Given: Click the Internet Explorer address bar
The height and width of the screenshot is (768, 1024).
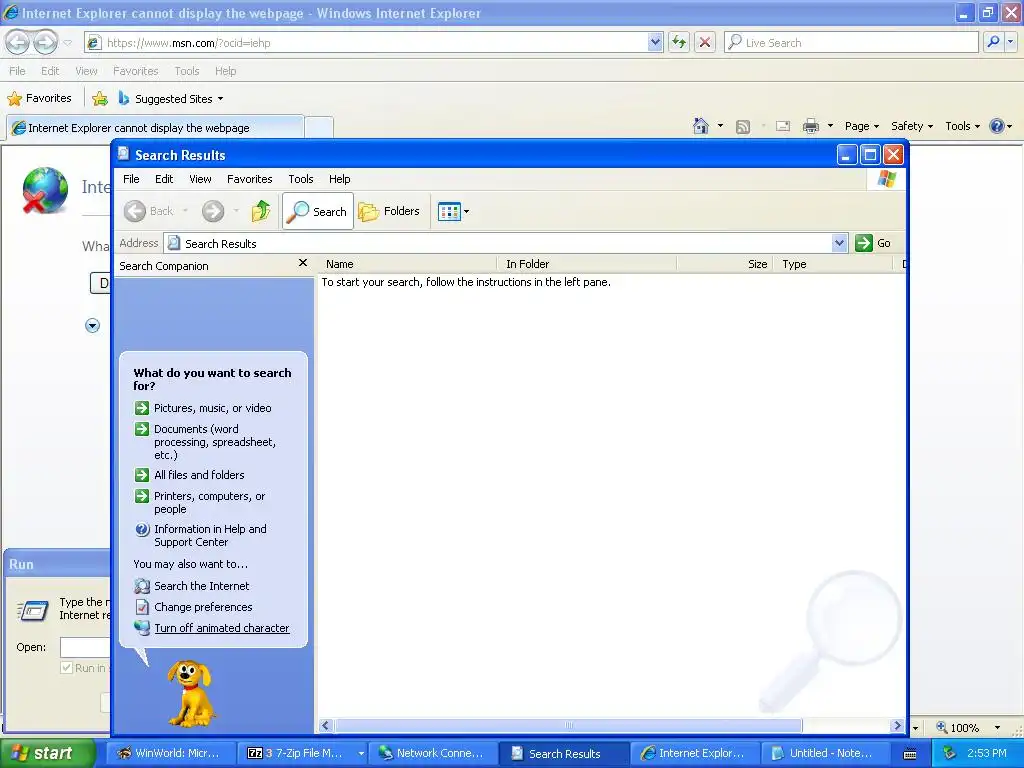Looking at the screenshot, I should tap(374, 42).
